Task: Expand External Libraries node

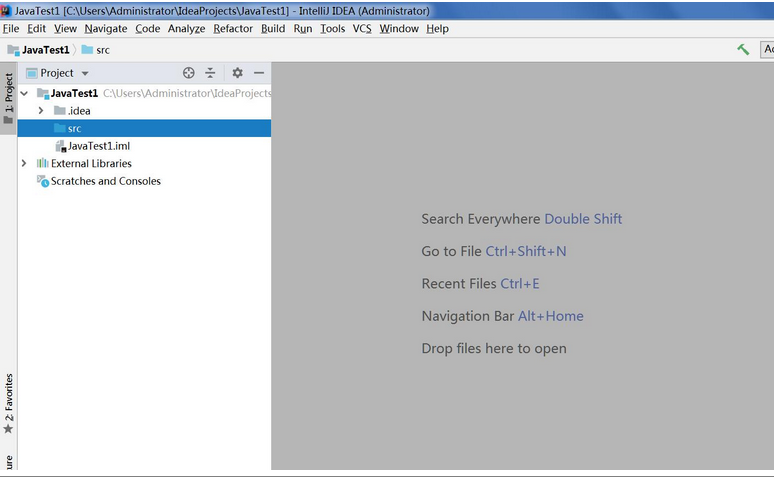Action: coord(24,163)
